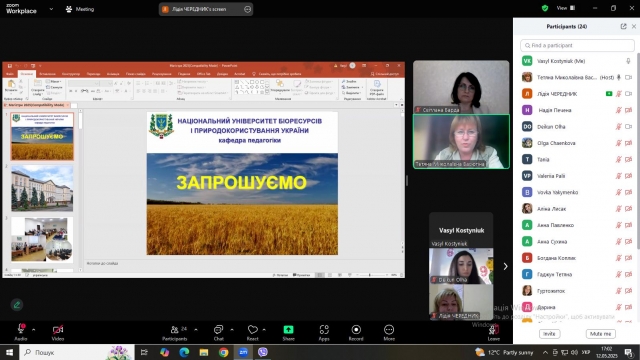
Task: Select Анна Павленко in participant list
Action: [577, 225]
